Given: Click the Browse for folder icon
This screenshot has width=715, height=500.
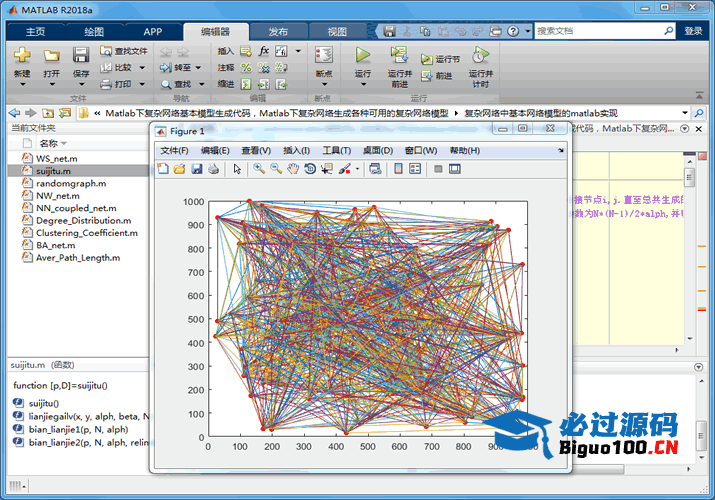Looking at the screenshot, I should (65, 113).
